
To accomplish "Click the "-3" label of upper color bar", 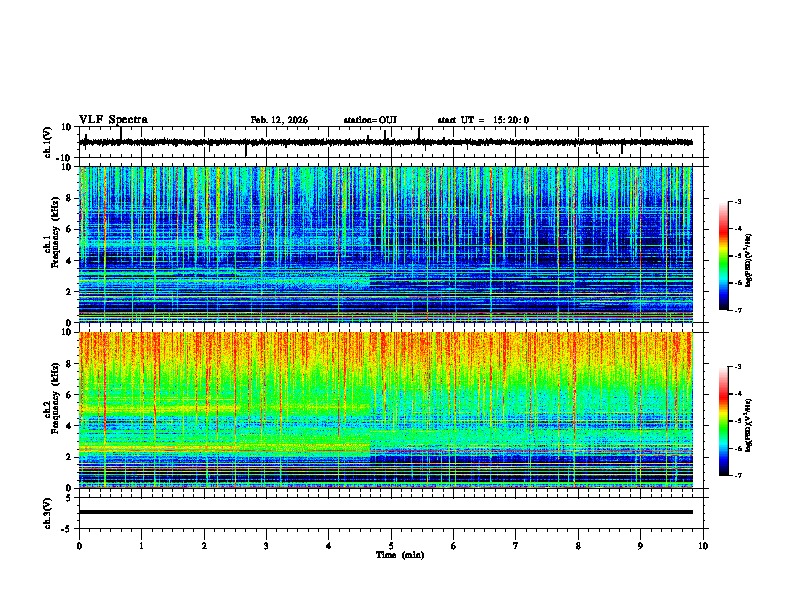I will coord(738,201).
